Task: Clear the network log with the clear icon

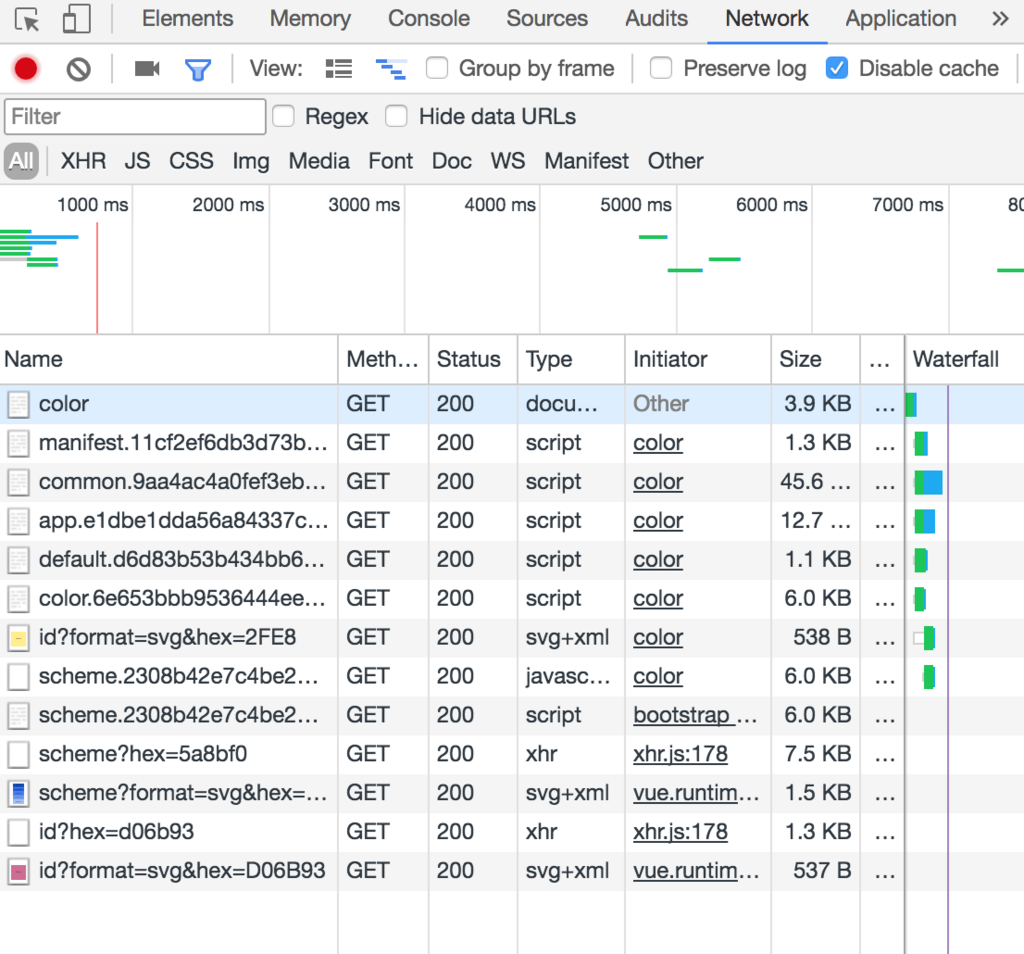Action: point(79,69)
